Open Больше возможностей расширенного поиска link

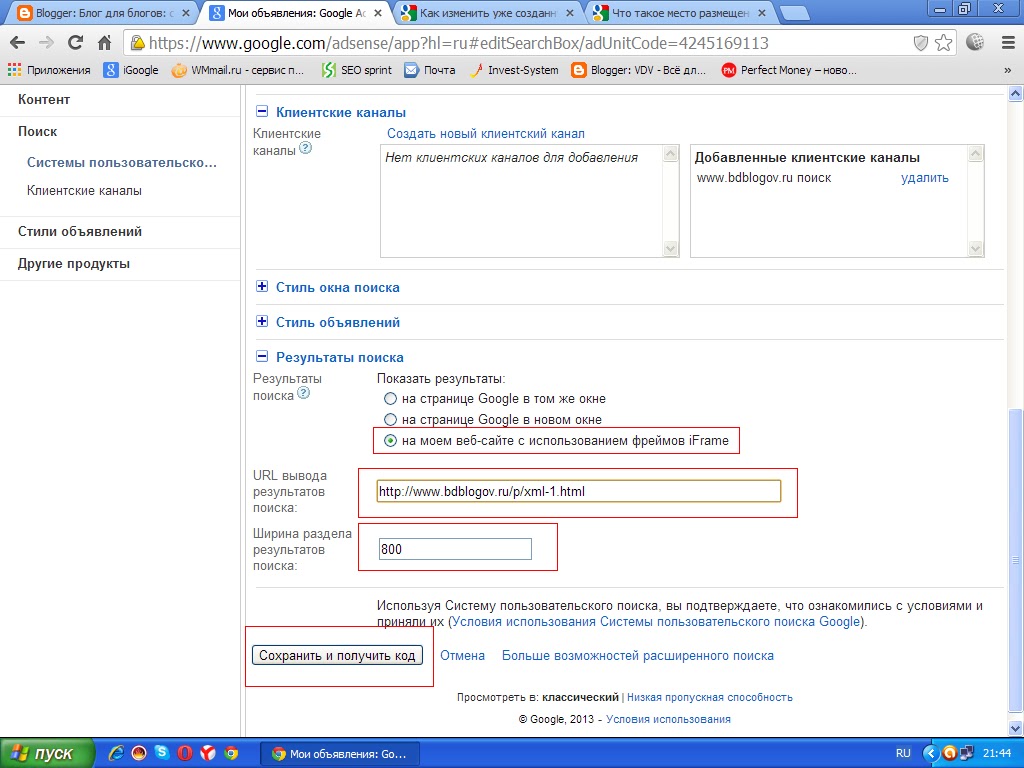click(637, 656)
